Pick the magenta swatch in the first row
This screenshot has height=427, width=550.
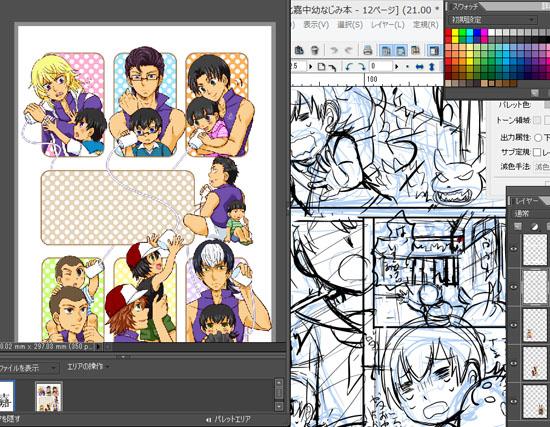point(484,32)
